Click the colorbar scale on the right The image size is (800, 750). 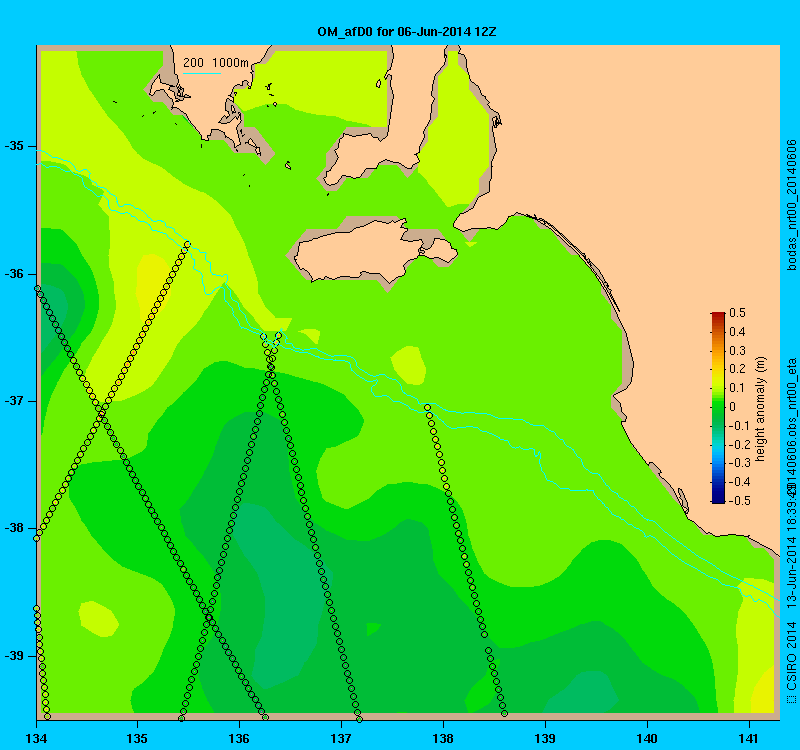pos(718,407)
